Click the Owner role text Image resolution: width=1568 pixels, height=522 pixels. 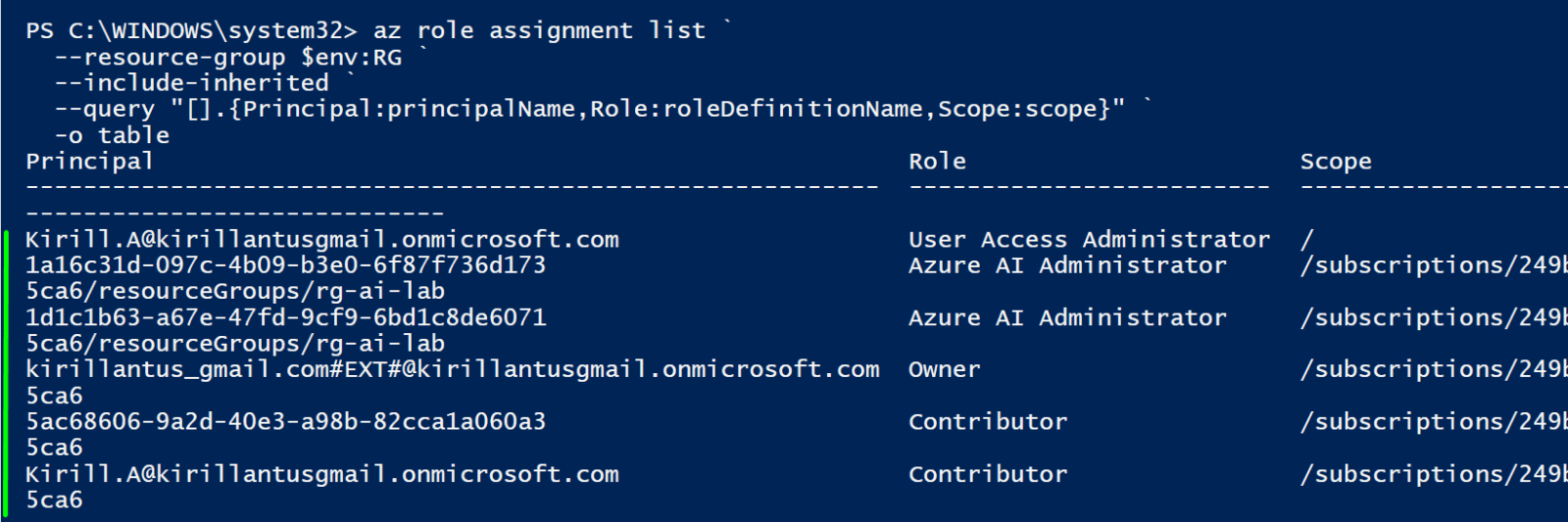(x=944, y=370)
